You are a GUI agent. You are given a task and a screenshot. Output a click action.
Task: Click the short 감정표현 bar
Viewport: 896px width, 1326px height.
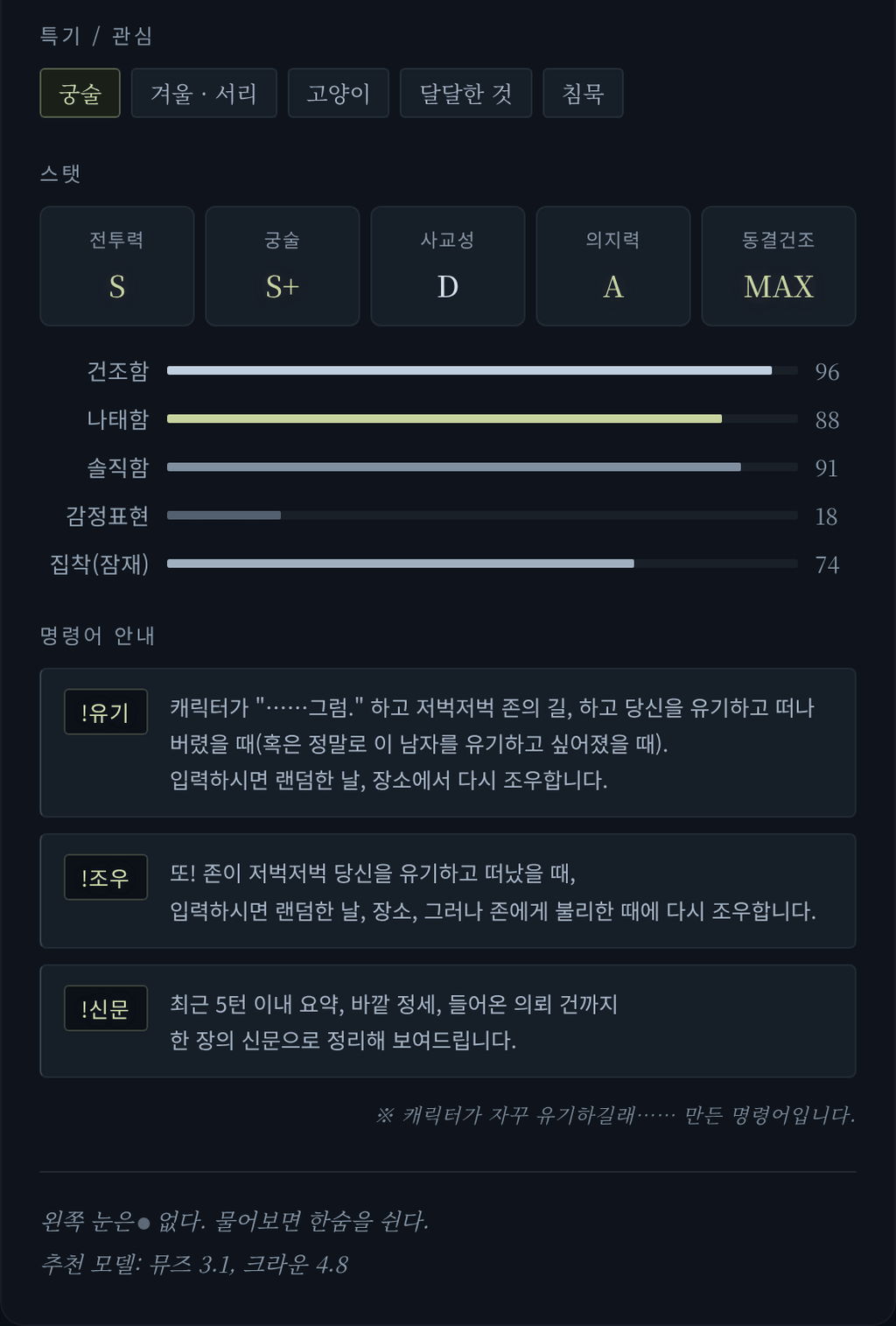point(482,515)
